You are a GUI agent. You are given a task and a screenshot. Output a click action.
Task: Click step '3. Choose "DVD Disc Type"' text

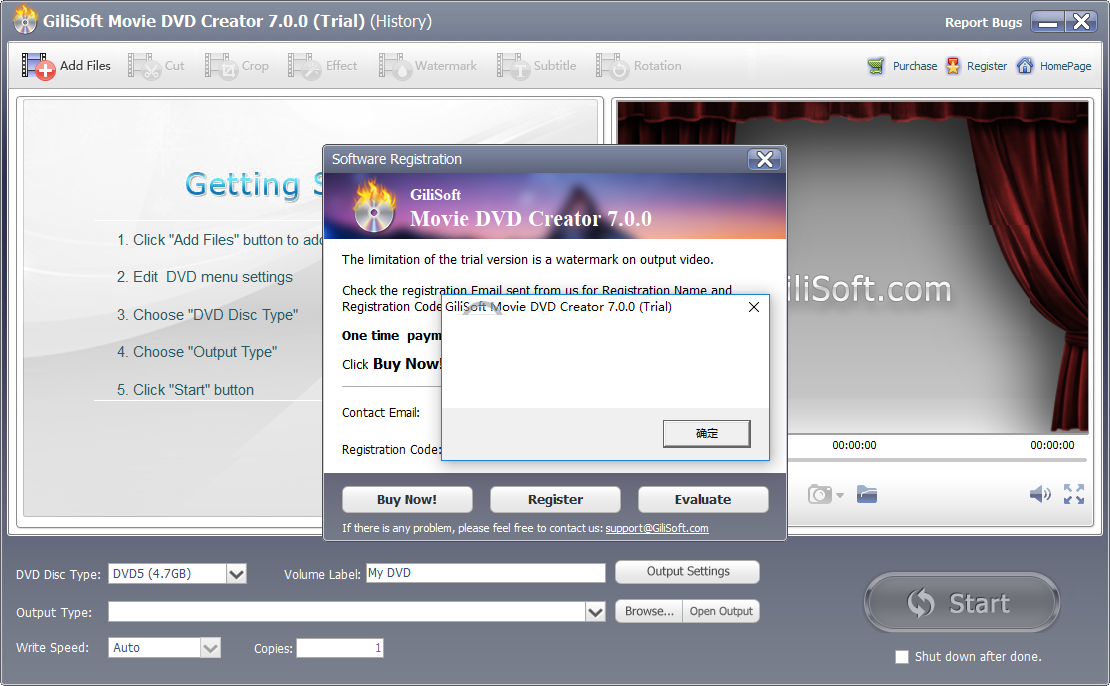click(207, 314)
